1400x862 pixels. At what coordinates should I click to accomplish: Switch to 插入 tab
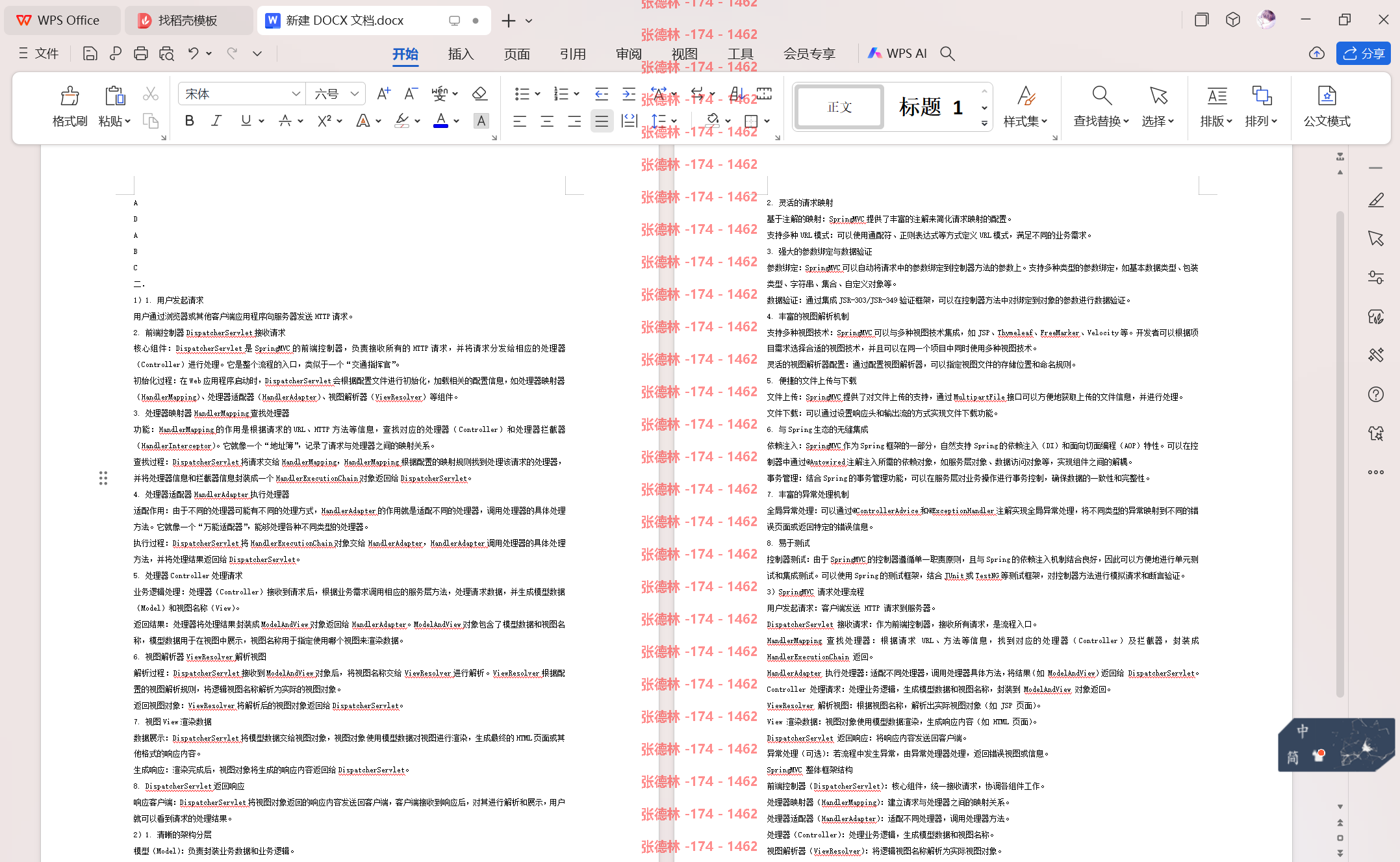click(461, 54)
